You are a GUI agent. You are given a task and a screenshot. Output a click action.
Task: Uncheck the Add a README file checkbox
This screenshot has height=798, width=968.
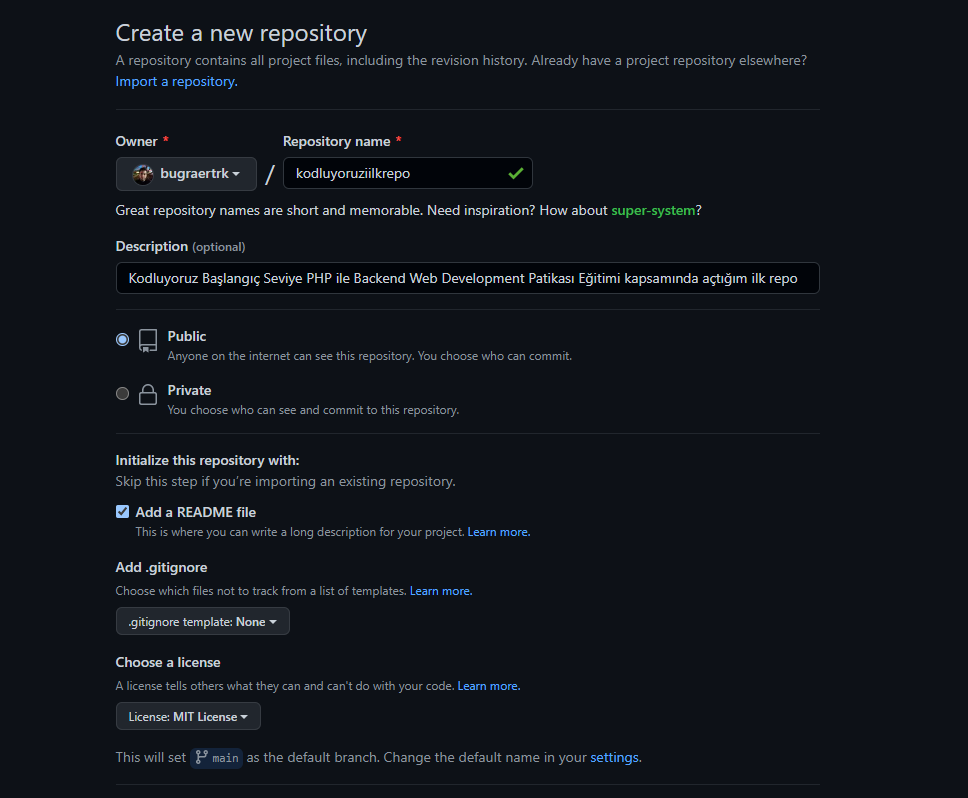point(122,512)
